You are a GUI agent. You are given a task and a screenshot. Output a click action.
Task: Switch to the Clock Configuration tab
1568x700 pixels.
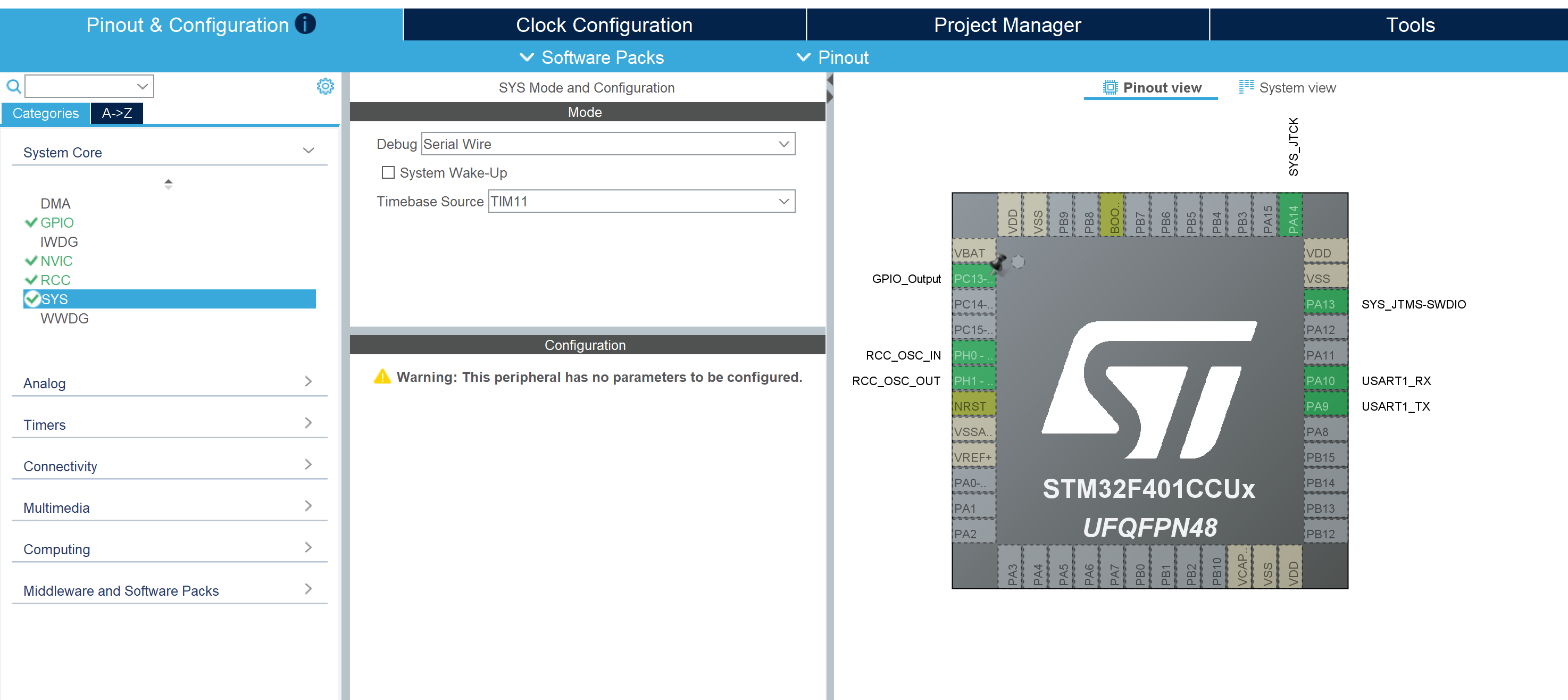604,25
